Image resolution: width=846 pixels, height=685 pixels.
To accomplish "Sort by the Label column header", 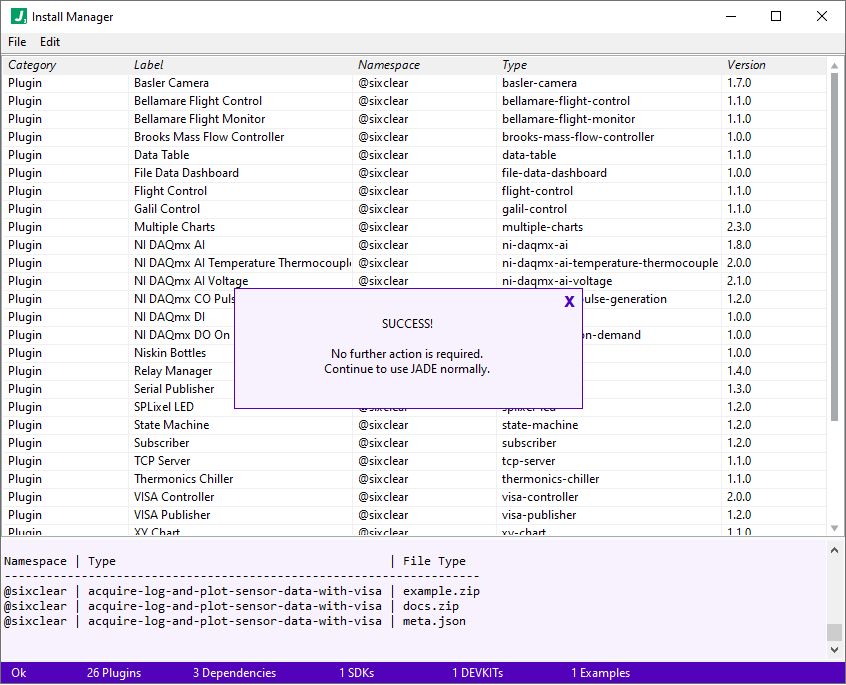I will click(148, 65).
